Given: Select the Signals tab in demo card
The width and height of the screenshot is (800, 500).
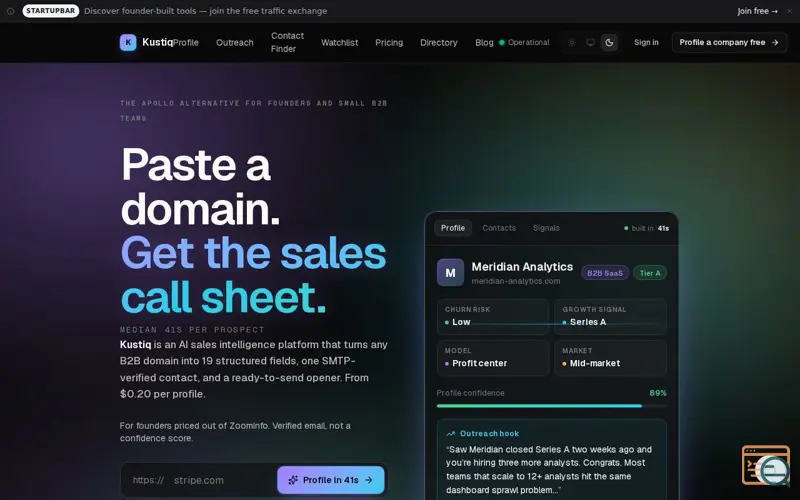Looking at the screenshot, I should [x=546, y=228].
